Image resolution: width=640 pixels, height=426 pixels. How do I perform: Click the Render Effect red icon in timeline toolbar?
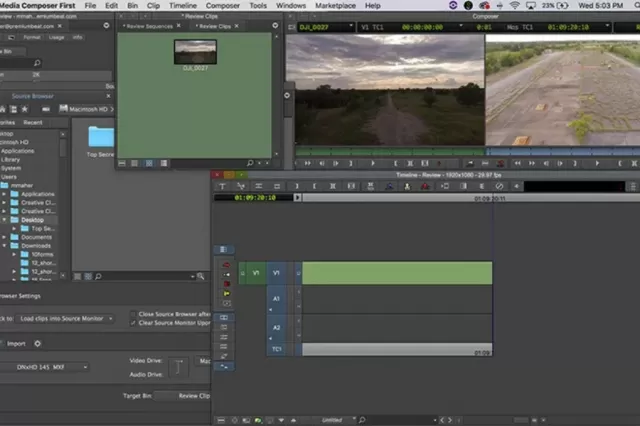click(x=425, y=186)
